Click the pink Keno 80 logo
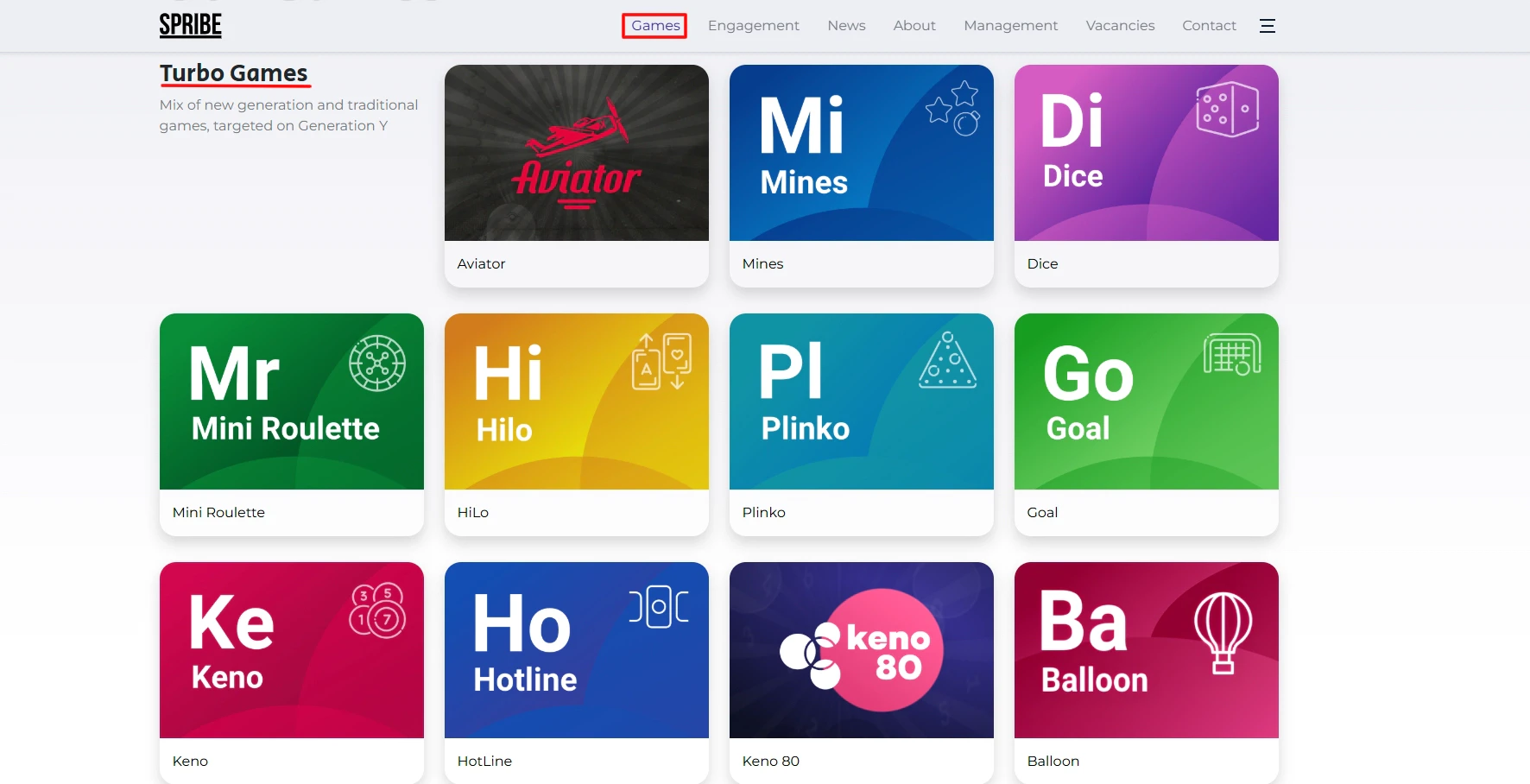1530x784 pixels. 862,650
